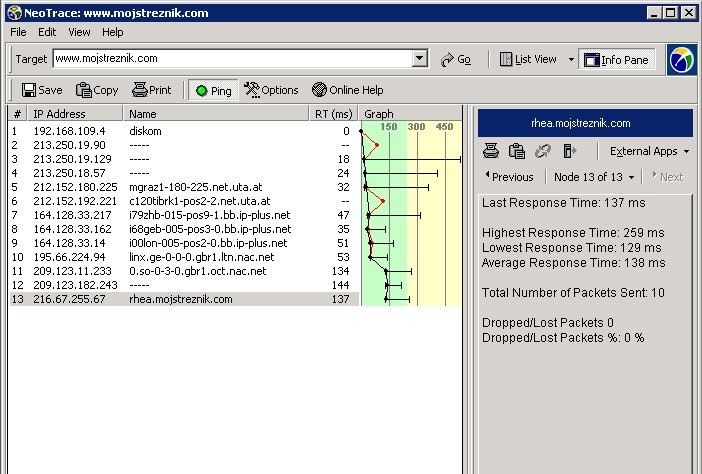Click the info pane exit arrow icon
The width and height of the screenshot is (702, 474).
(569, 151)
